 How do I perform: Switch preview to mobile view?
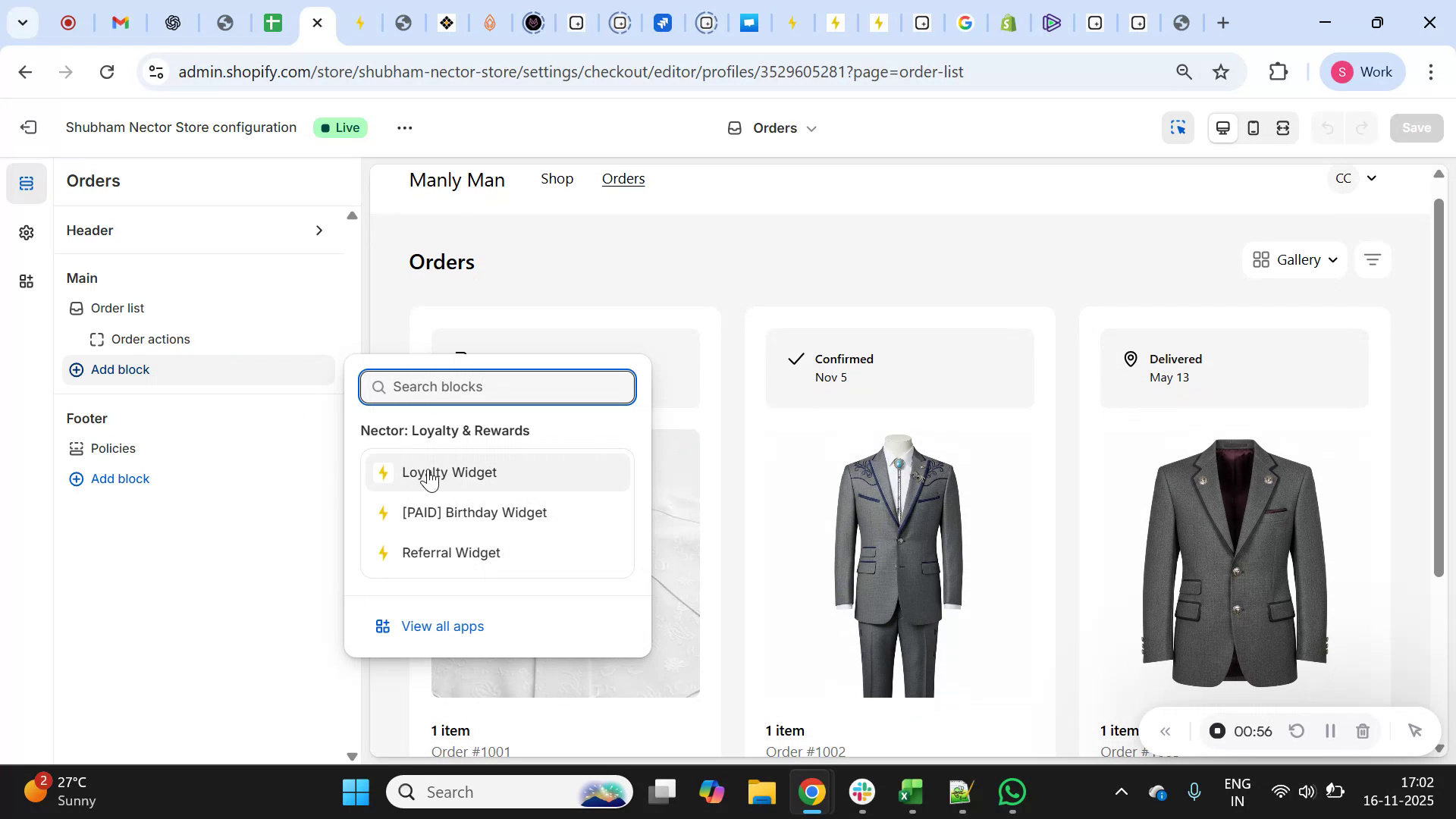point(1253,127)
